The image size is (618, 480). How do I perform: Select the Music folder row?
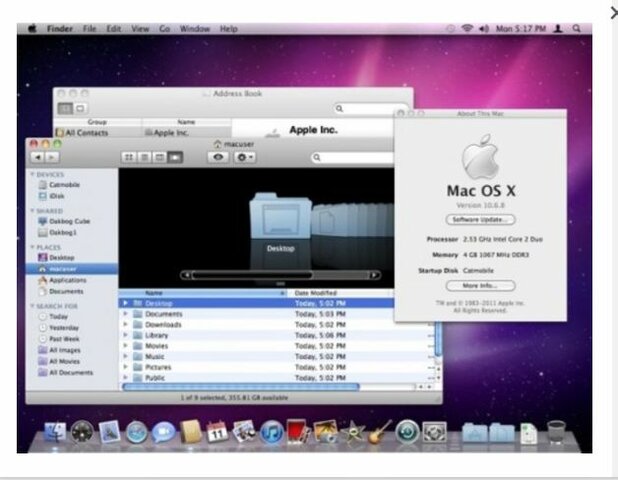276,356
